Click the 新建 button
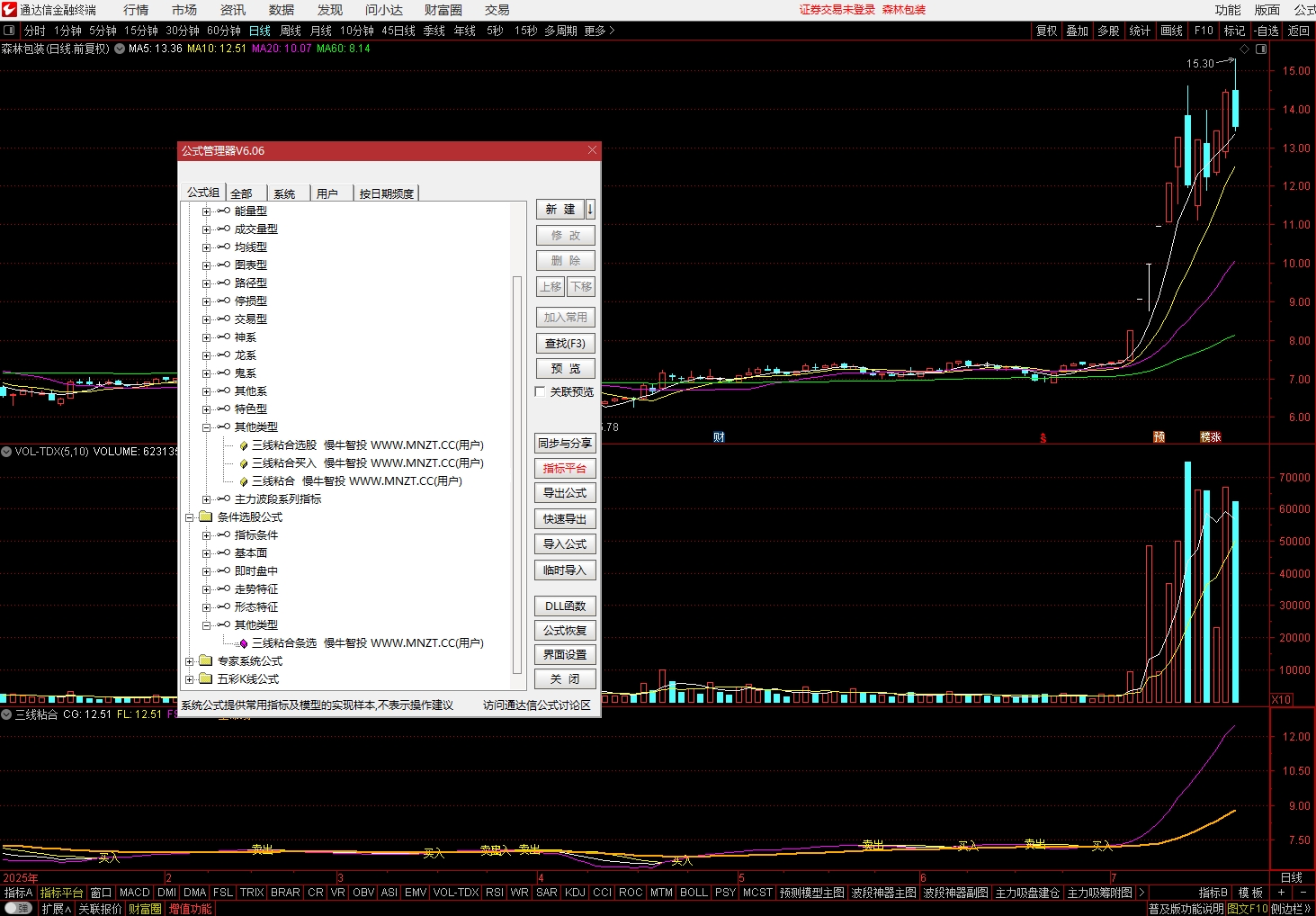1316x916 pixels. (560, 209)
